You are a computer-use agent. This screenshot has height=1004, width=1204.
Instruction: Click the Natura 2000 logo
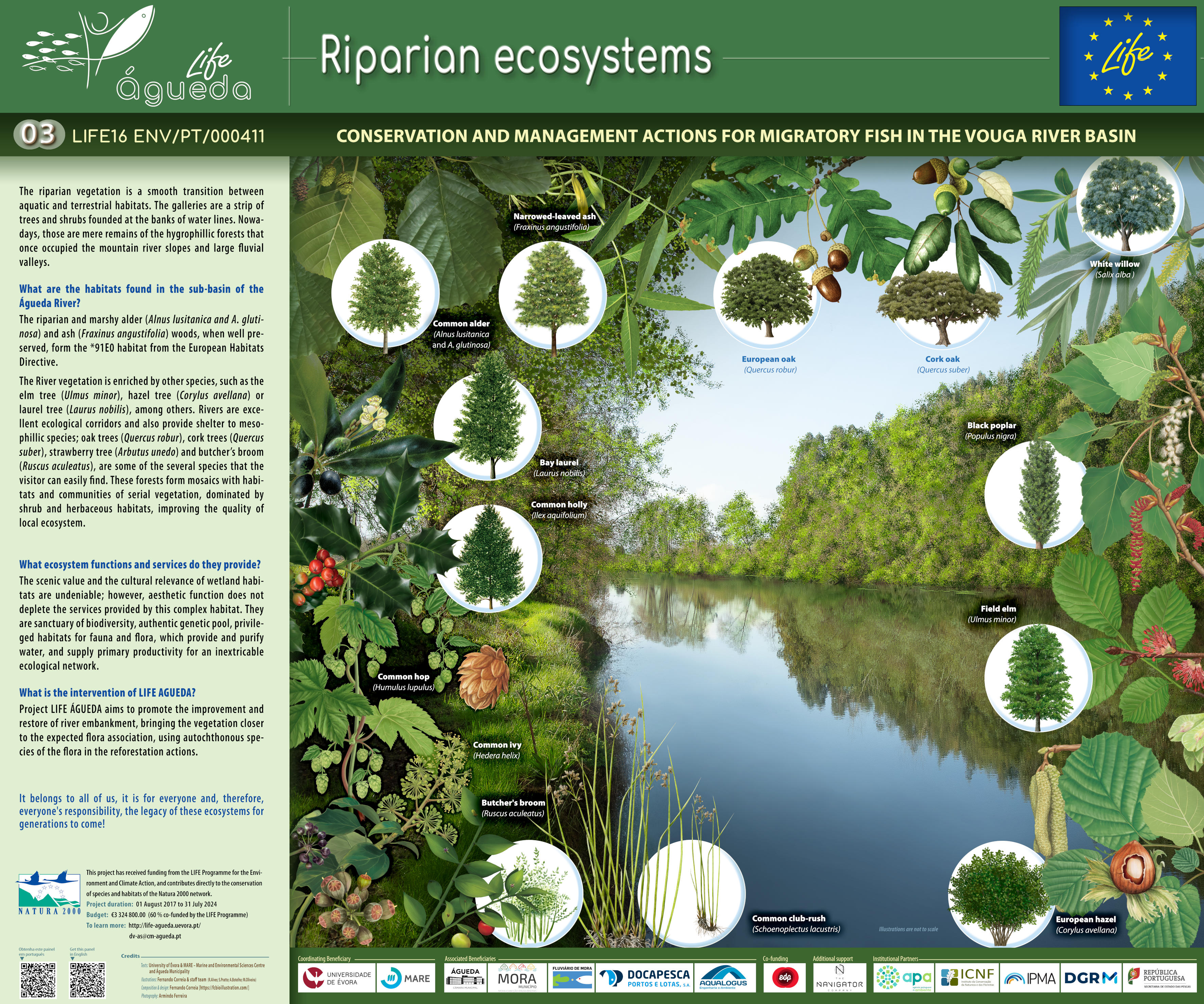[x=49, y=893]
